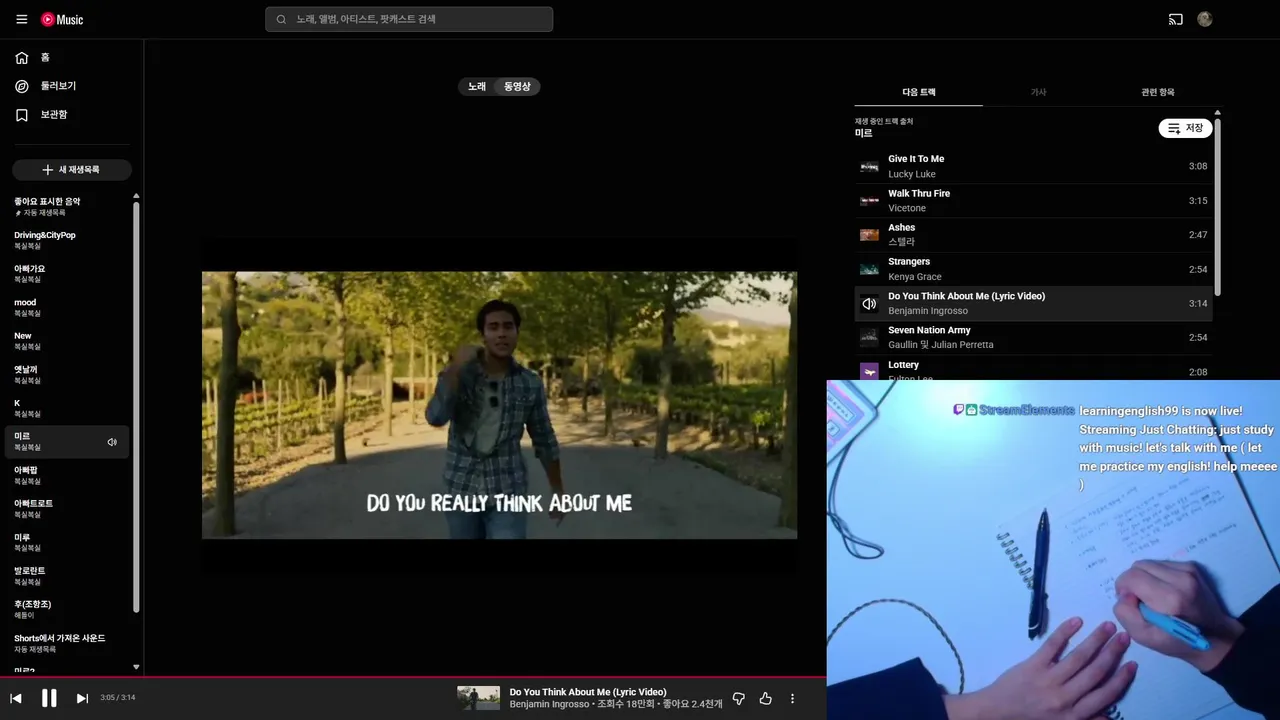The width and height of the screenshot is (1280, 720).
Task: Open the 옛날꺼 playlist
Action: point(67,375)
